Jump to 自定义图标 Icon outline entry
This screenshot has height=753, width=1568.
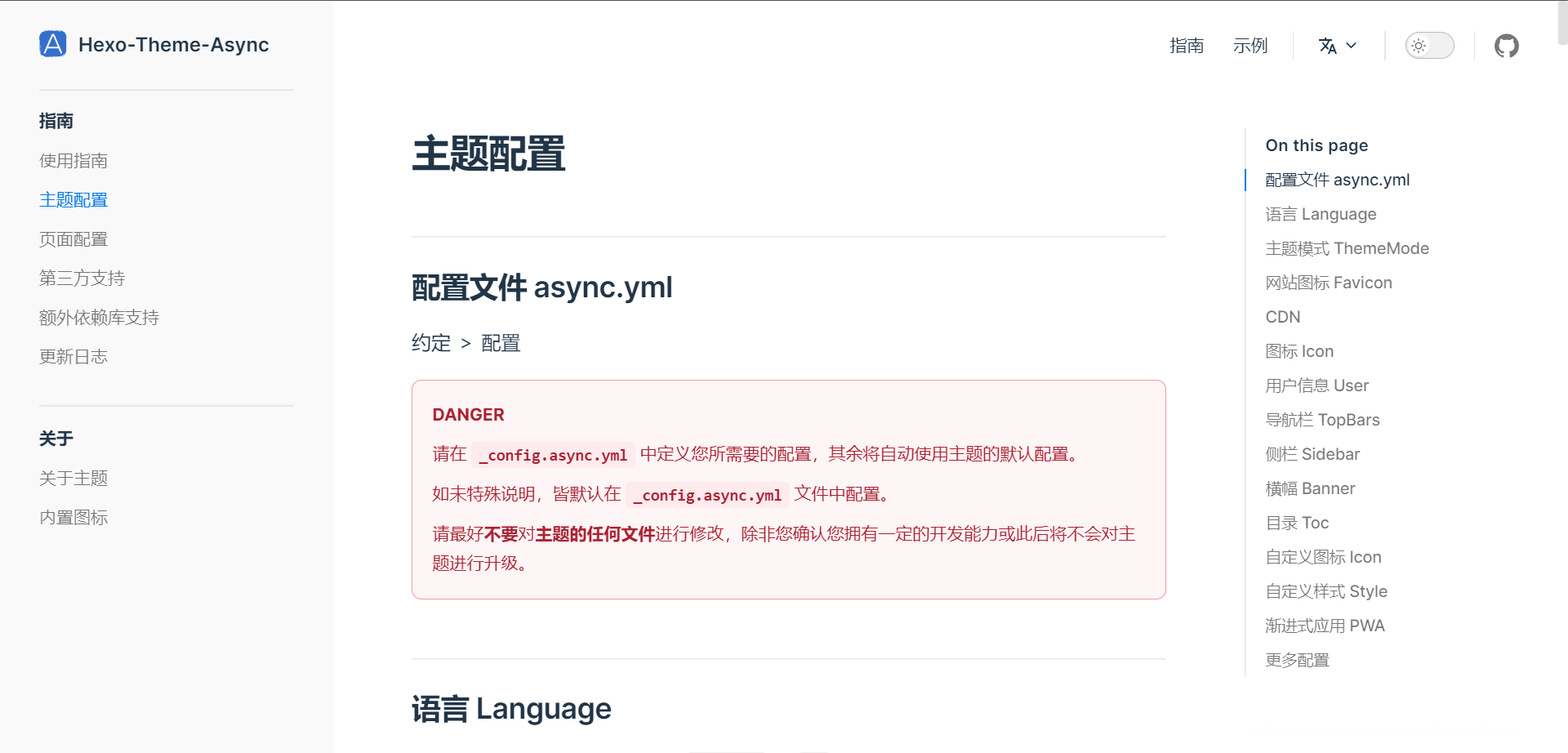coord(1324,557)
